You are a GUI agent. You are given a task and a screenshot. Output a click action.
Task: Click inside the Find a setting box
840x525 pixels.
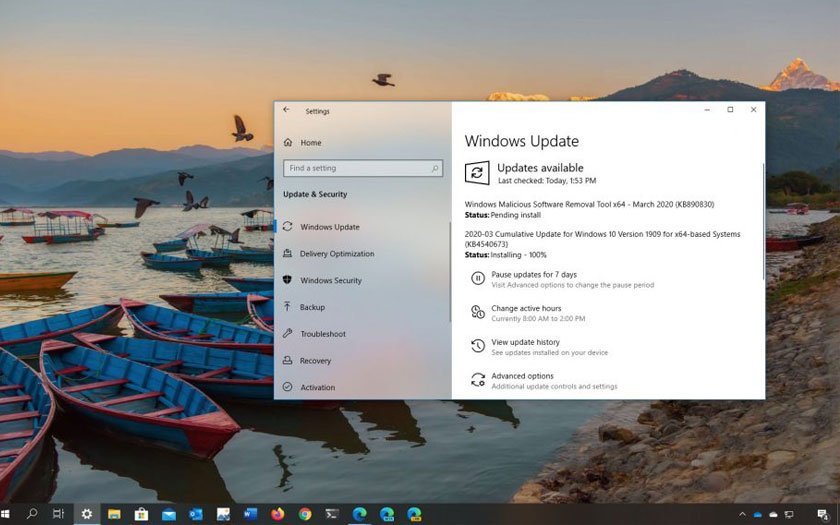click(355, 168)
